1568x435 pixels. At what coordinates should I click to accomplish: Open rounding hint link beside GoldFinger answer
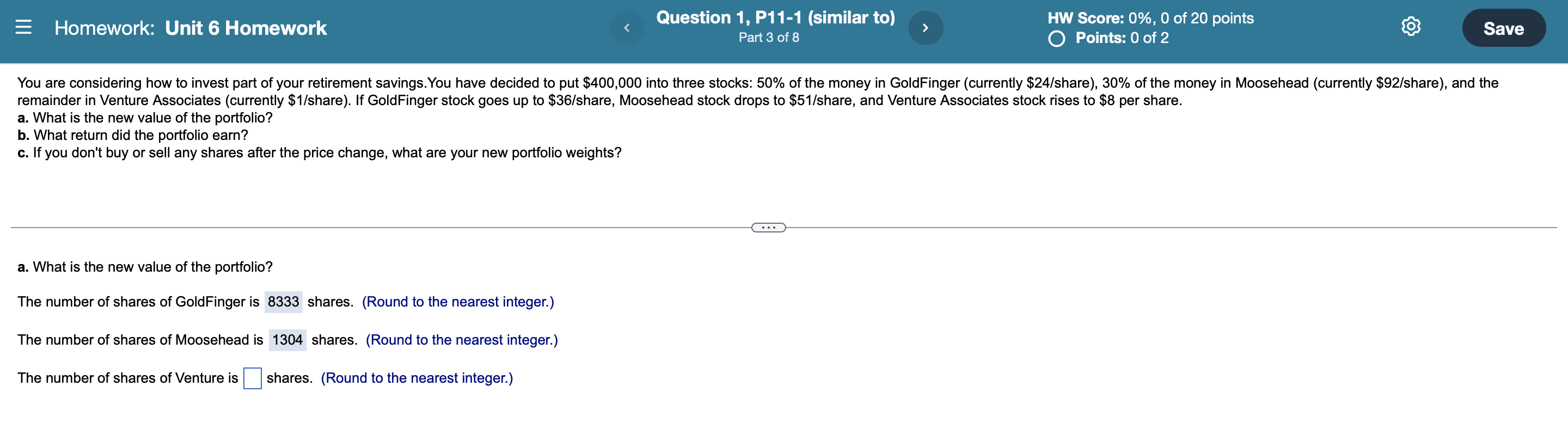[458, 301]
